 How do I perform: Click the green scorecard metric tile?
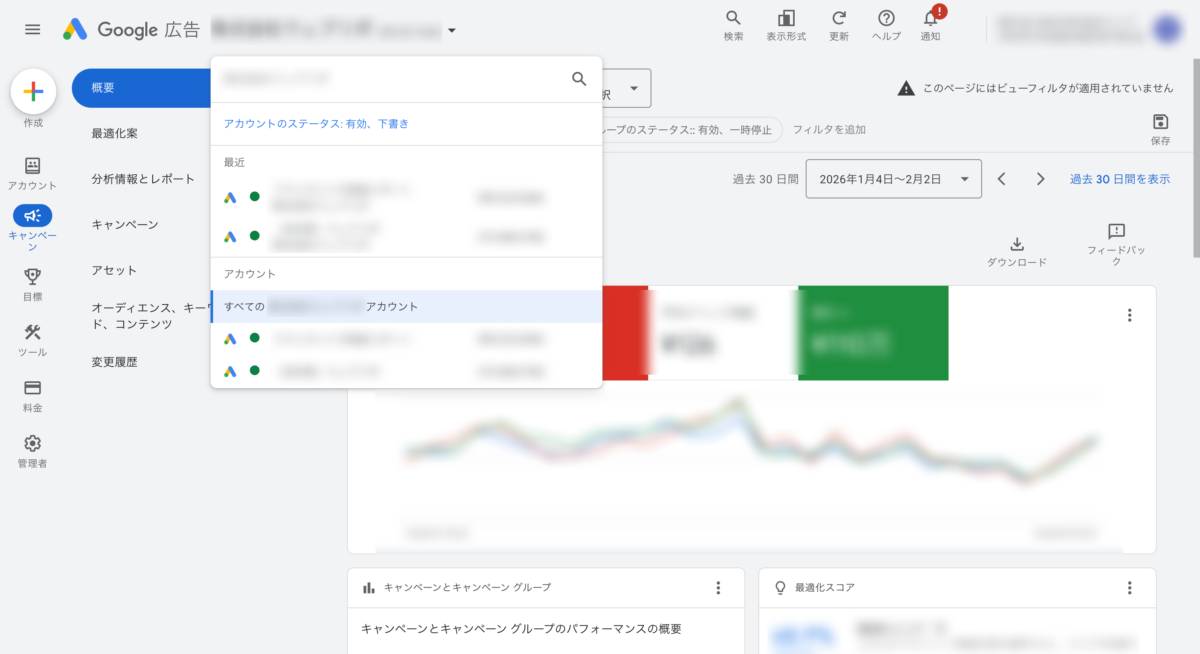pyautogui.click(x=872, y=333)
